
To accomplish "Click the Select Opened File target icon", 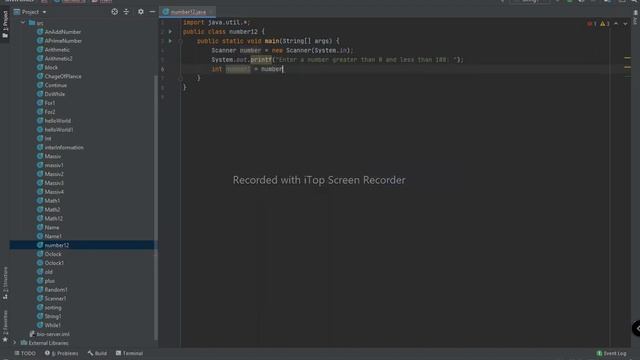I will (x=115, y=12).
